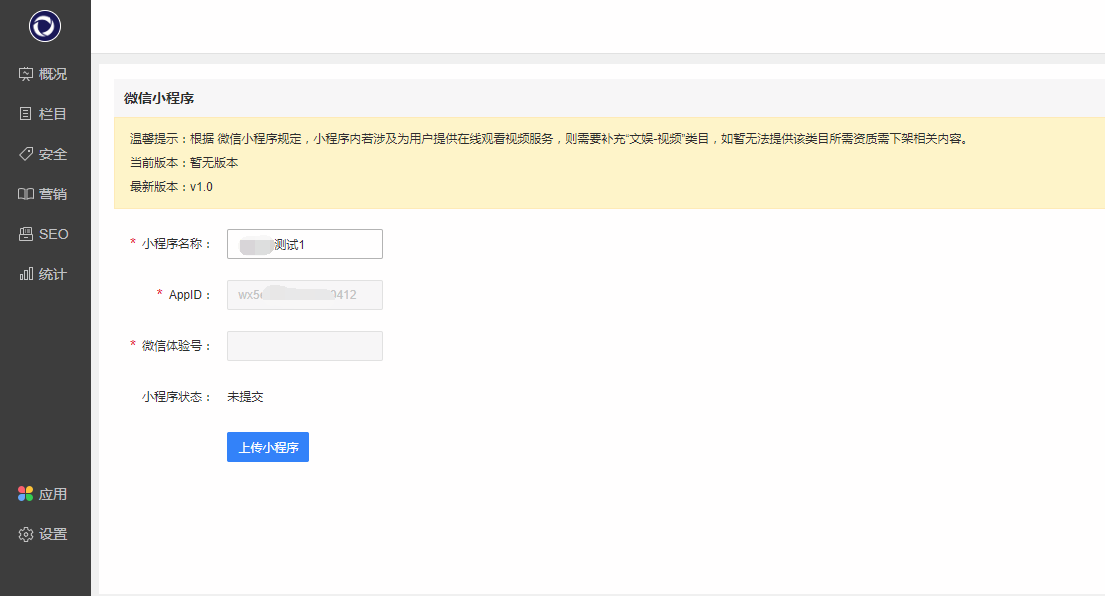
Task: Click the 微信体验号 field label
Action: coord(176,346)
